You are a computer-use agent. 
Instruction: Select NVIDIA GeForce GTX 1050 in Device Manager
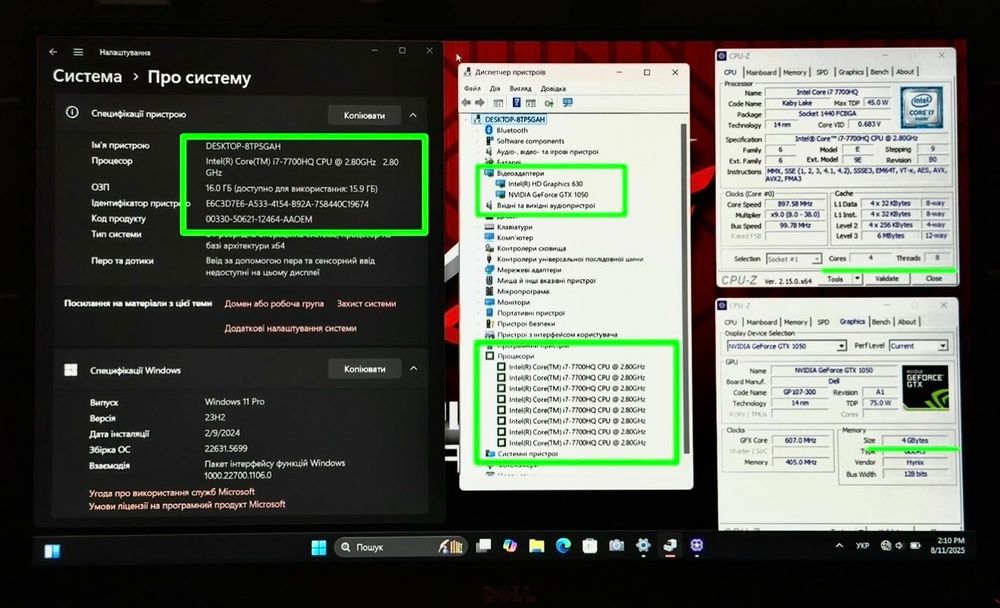click(548, 195)
